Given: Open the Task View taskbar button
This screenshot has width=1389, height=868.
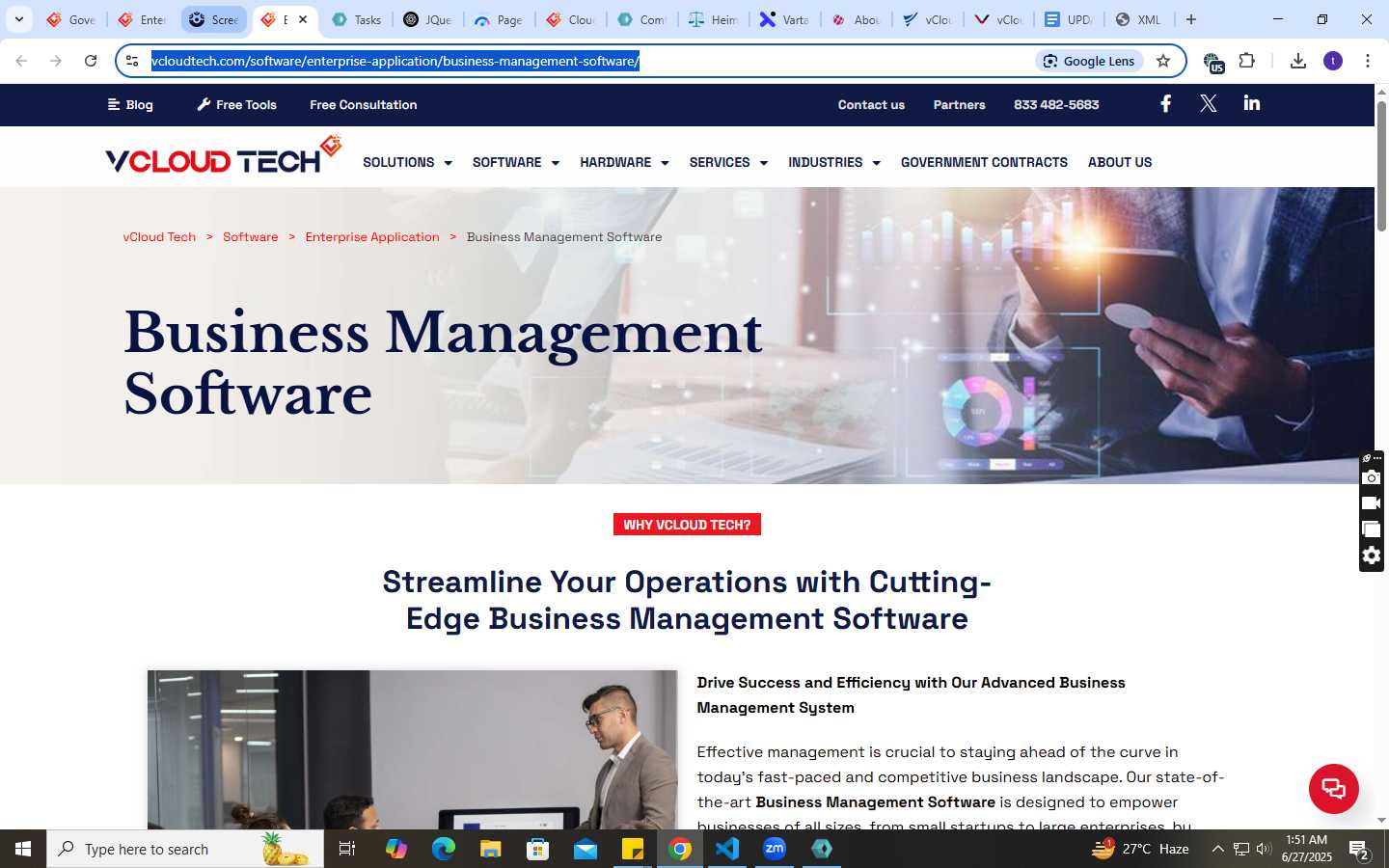Looking at the screenshot, I should pos(347,849).
